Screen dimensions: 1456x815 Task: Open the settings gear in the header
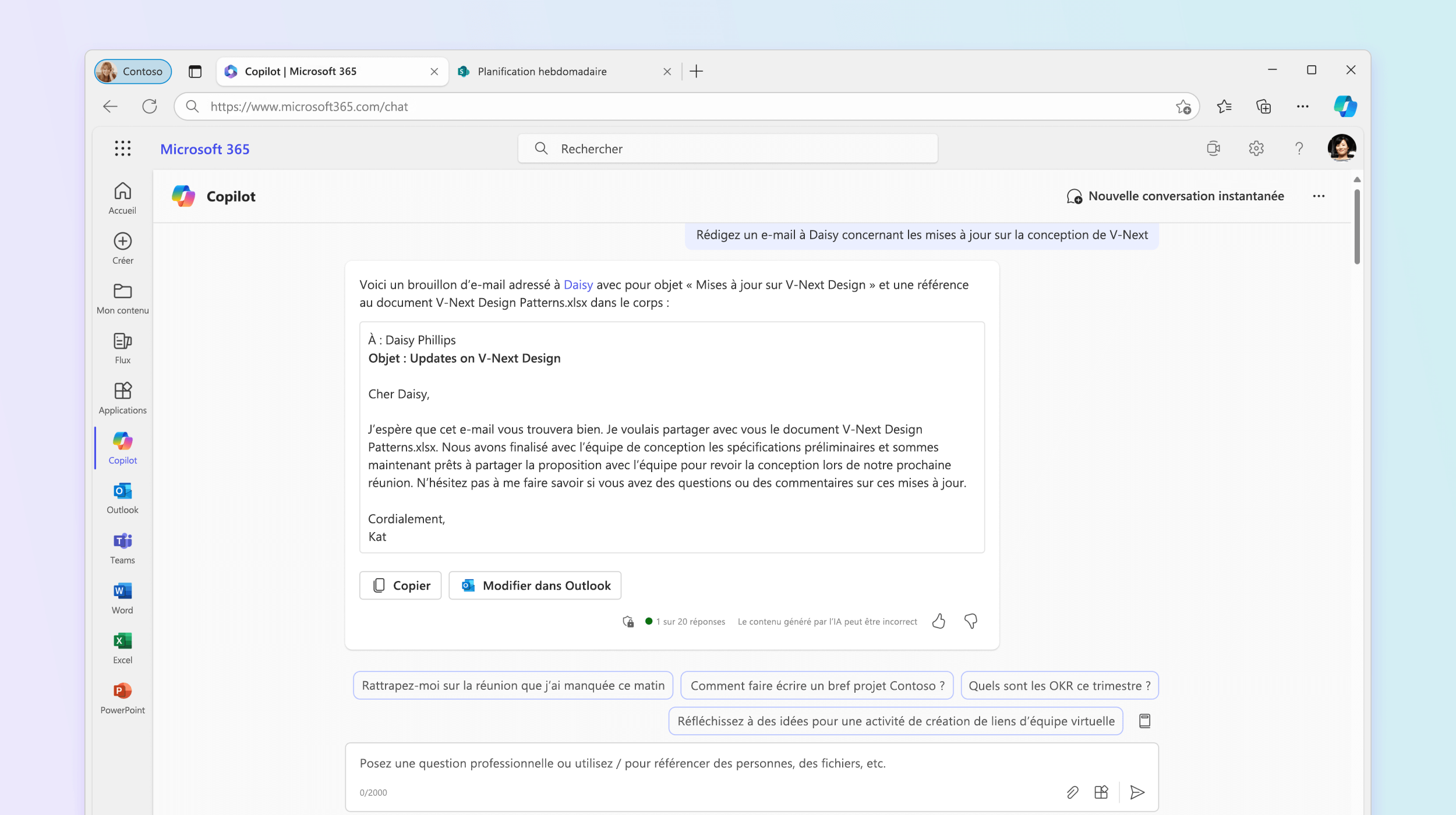click(1256, 148)
